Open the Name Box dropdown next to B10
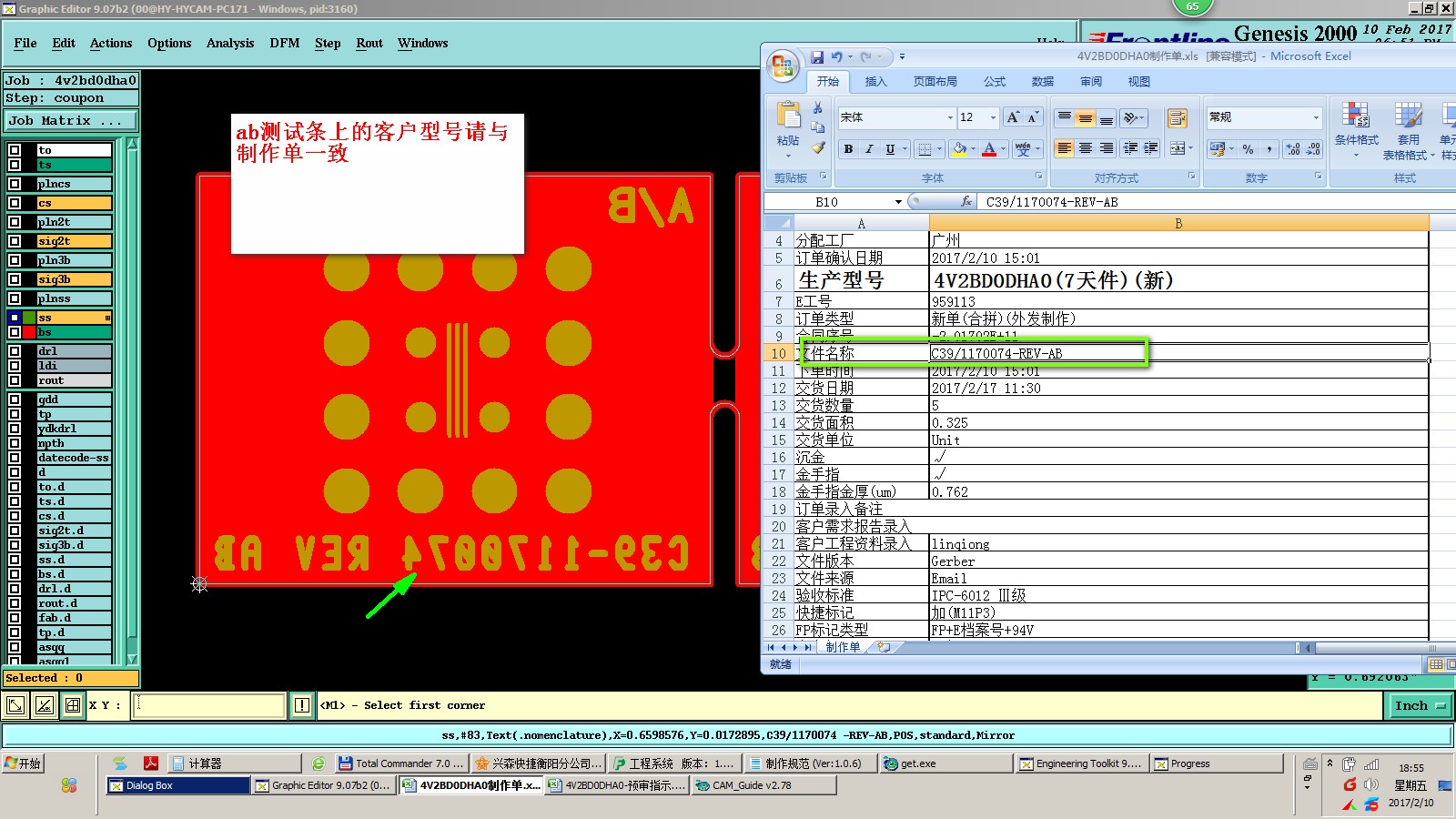This screenshot has height=819, width=1456. click(898, 202)
